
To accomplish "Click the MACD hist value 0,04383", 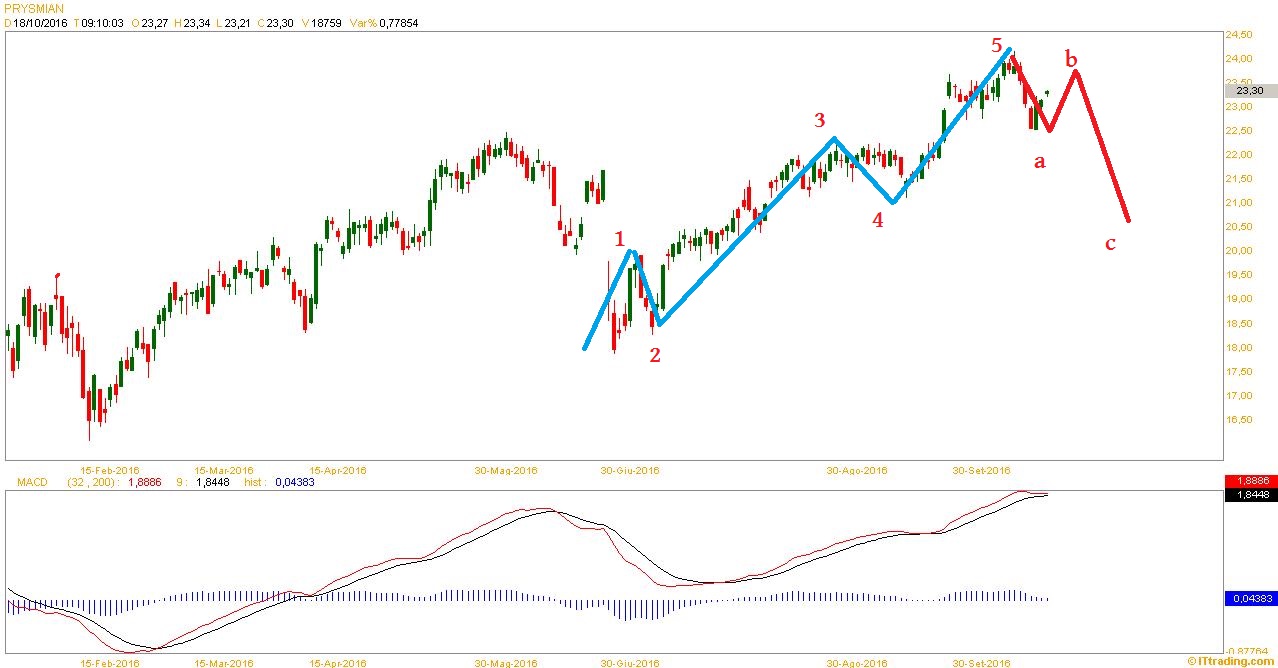I will tap(296, 482).
